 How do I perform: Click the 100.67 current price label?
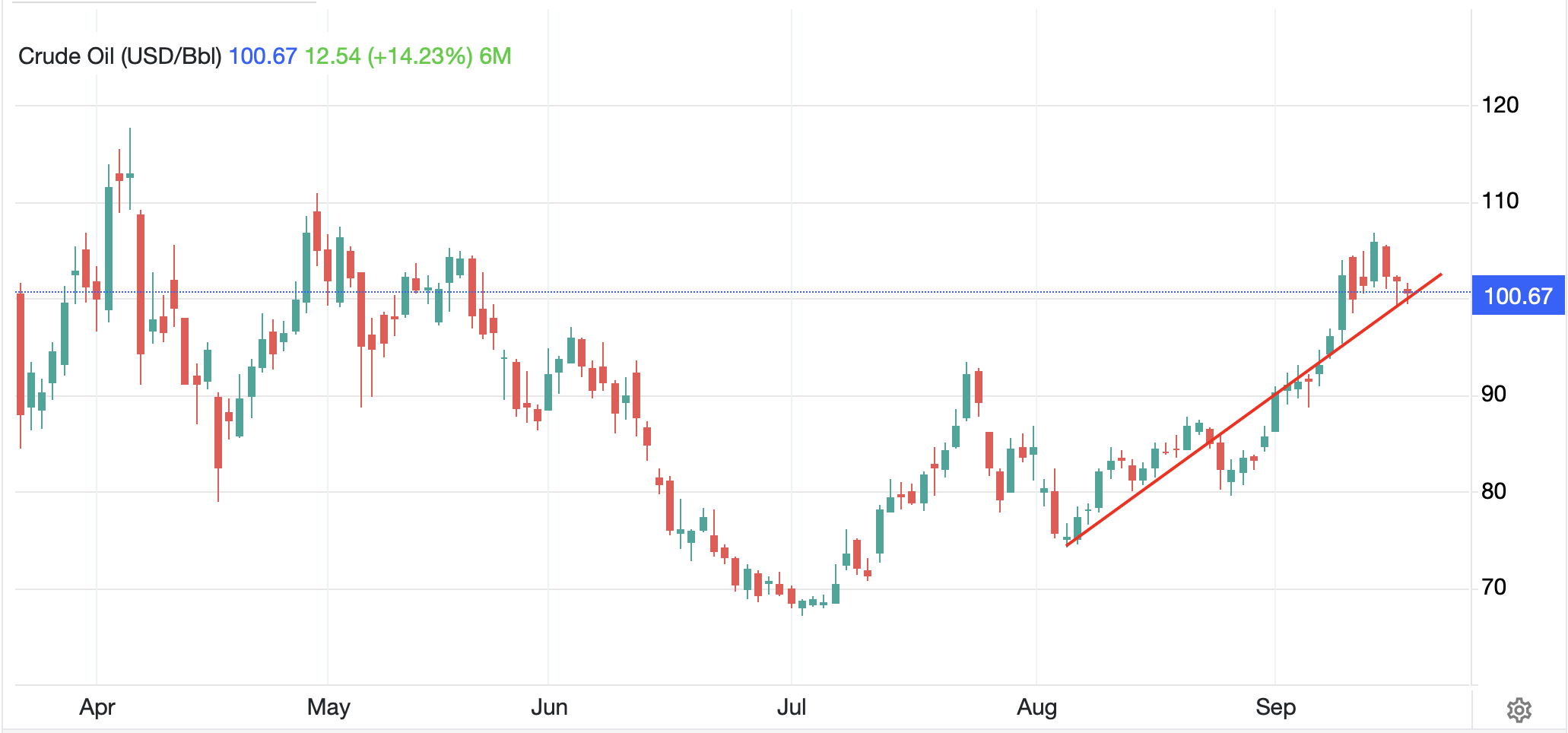click(1518, 296)
